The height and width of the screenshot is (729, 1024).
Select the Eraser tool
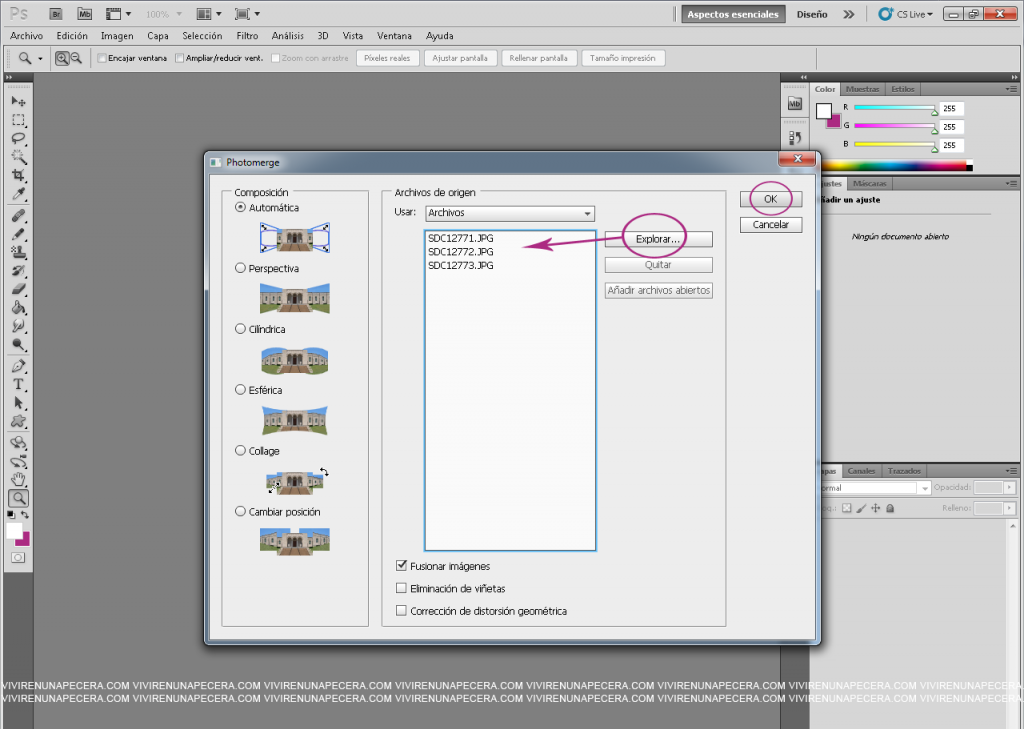pyautogui.click(x=18, y=289)
